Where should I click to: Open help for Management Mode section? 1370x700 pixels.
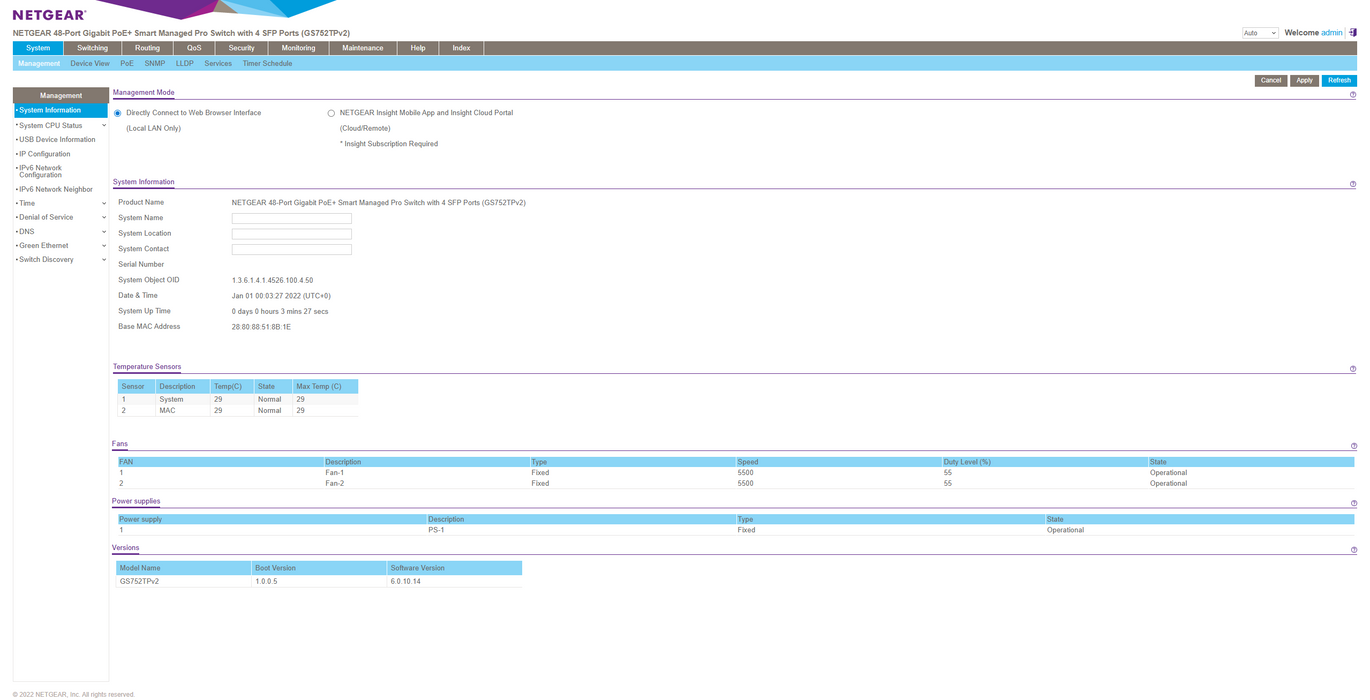1353,95
